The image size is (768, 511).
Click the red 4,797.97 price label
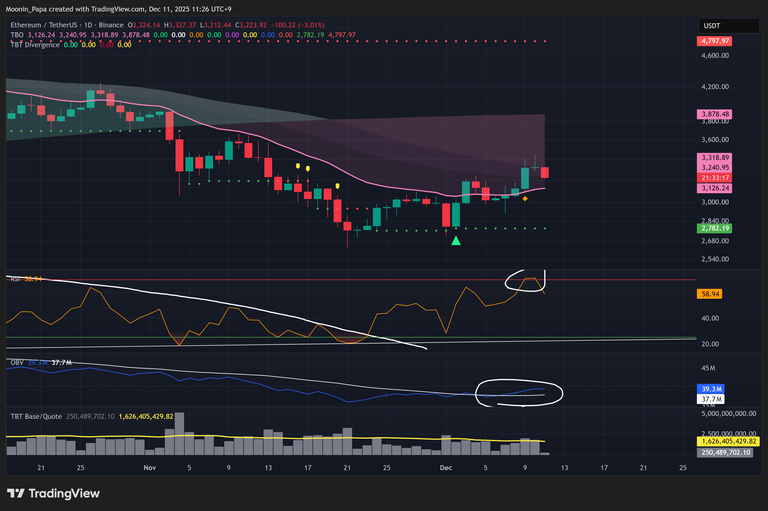715,41
